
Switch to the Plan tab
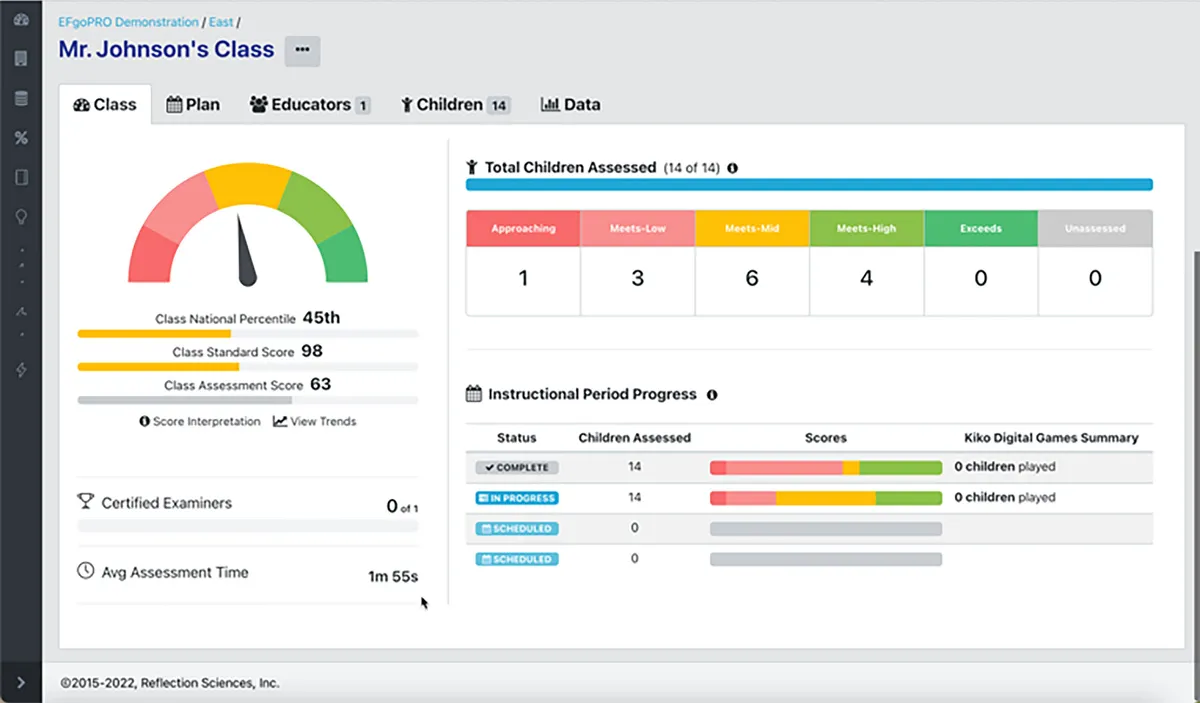point(193,105)
